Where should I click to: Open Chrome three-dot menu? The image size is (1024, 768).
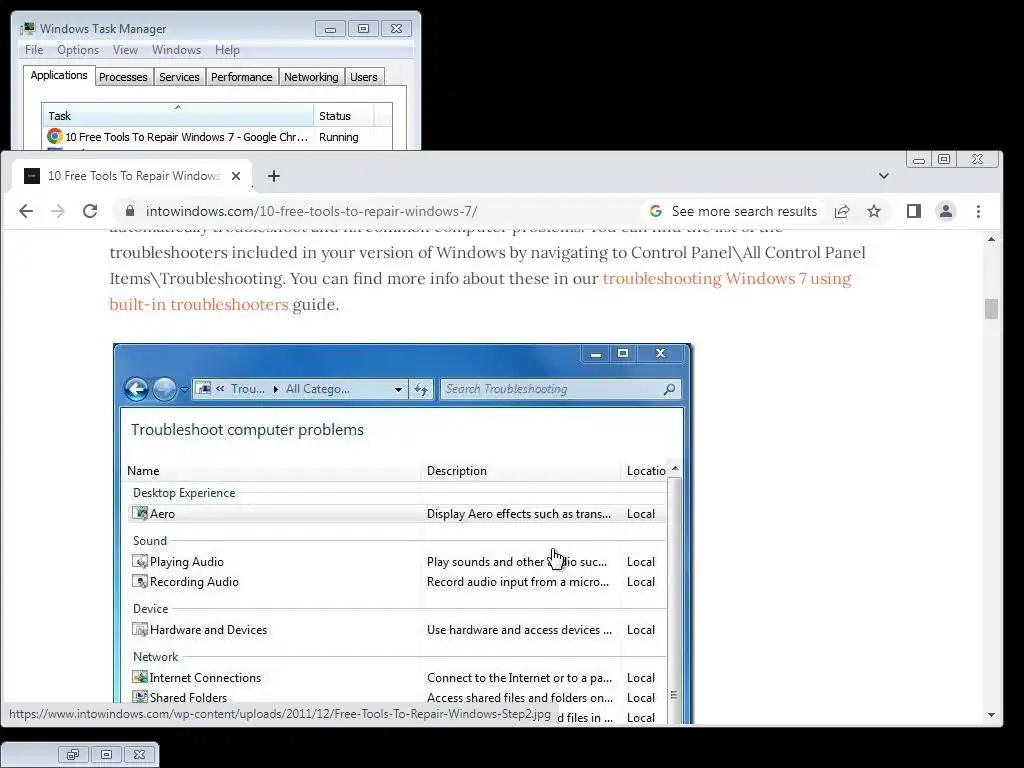[978, 211]
